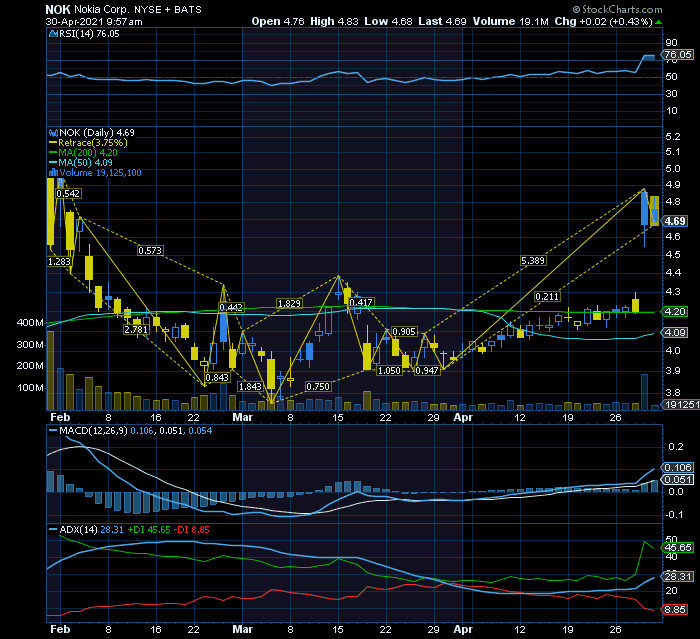Click the 0.051 MACD signal axis tag
This screenshot has height=639, width=700.
678,480
